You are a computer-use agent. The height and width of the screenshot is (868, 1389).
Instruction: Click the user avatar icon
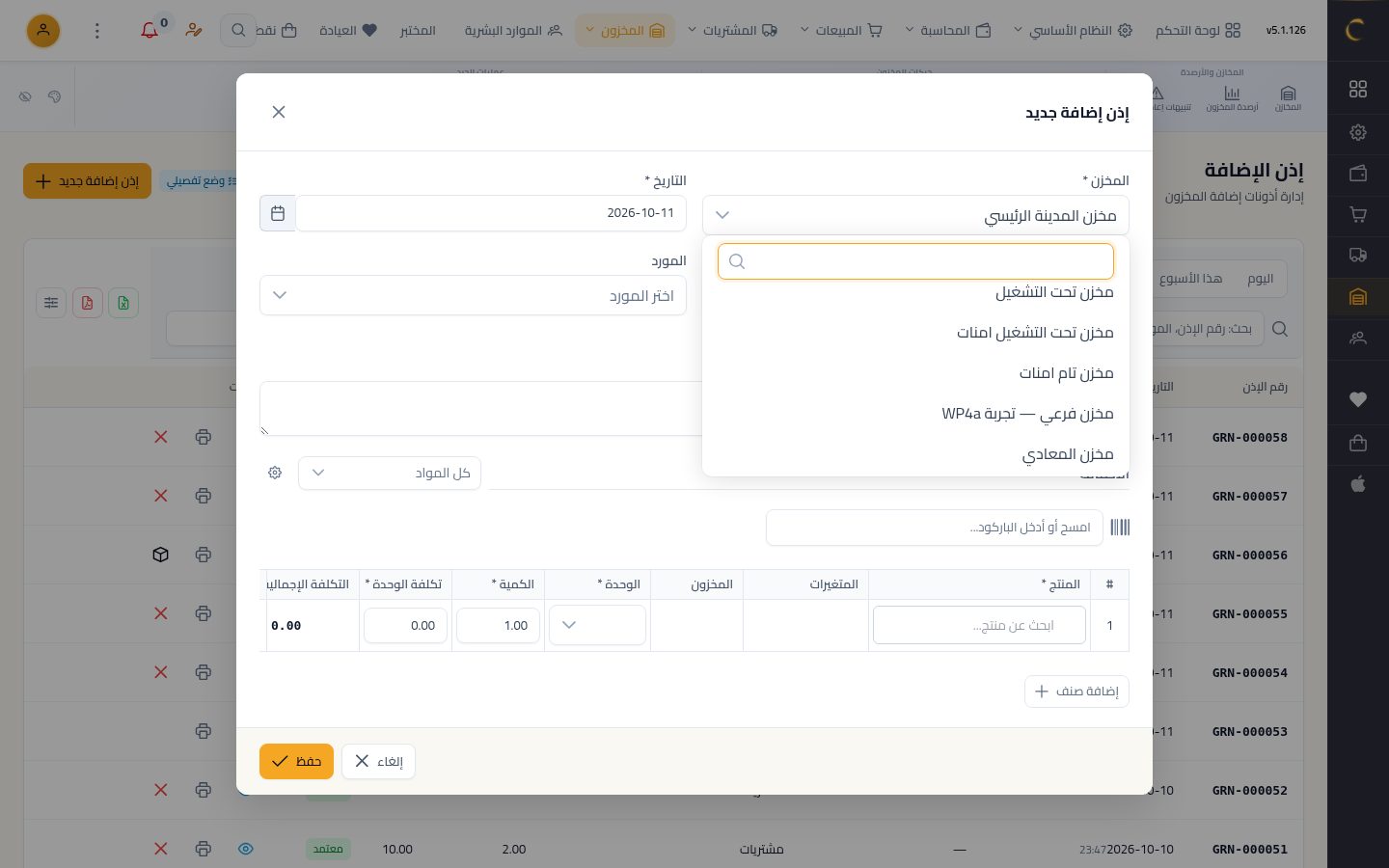[43, 31]
